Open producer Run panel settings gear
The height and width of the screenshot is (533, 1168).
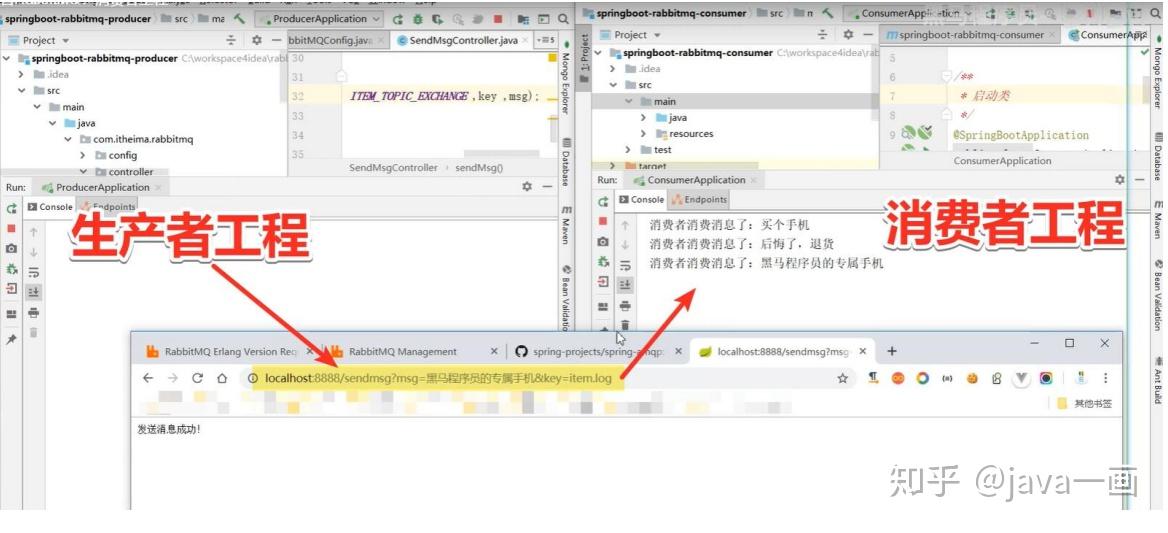527,187
